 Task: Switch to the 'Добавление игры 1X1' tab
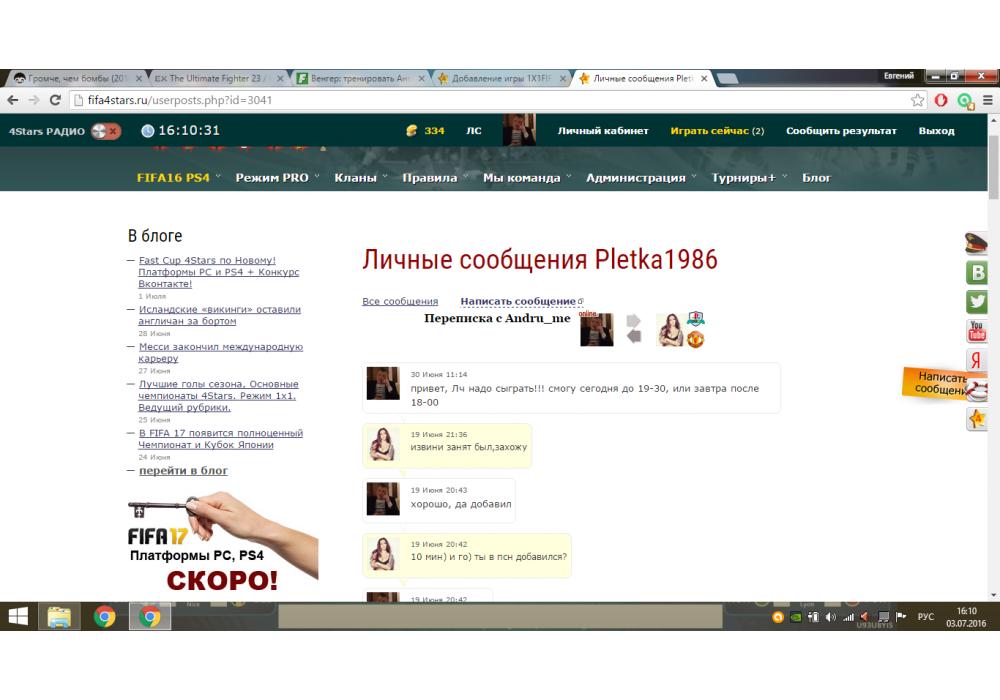click(x=500, y=78)
